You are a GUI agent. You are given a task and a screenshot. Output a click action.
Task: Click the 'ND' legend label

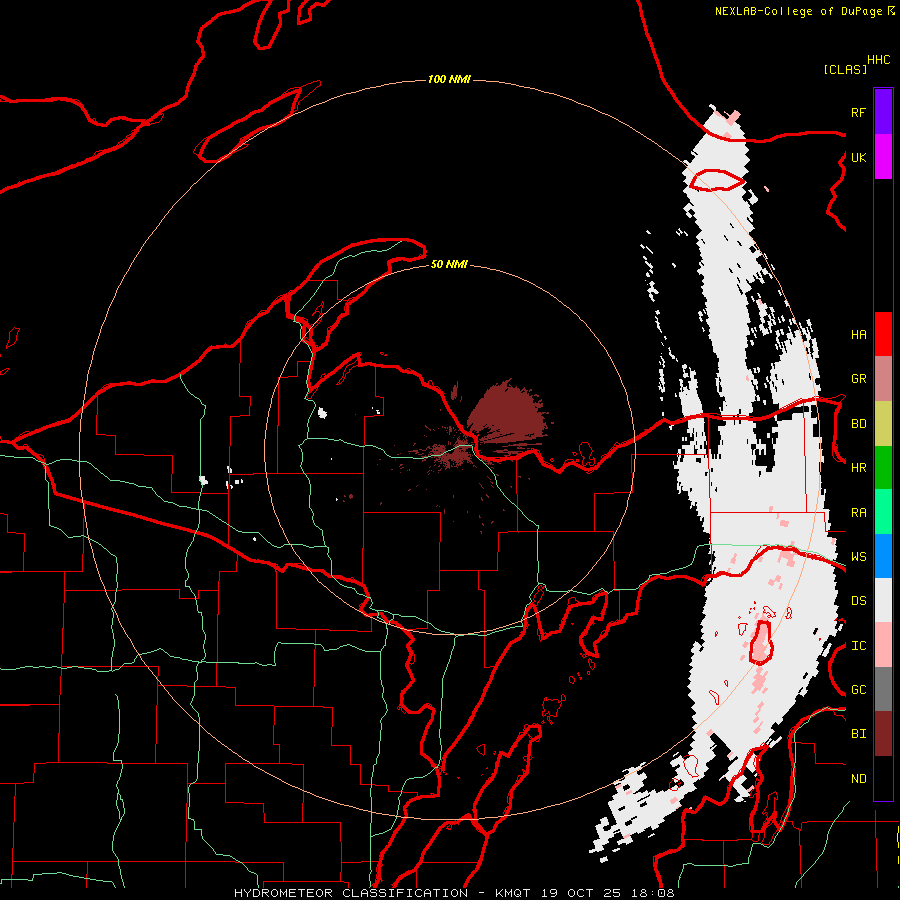(x=858, y=779)
